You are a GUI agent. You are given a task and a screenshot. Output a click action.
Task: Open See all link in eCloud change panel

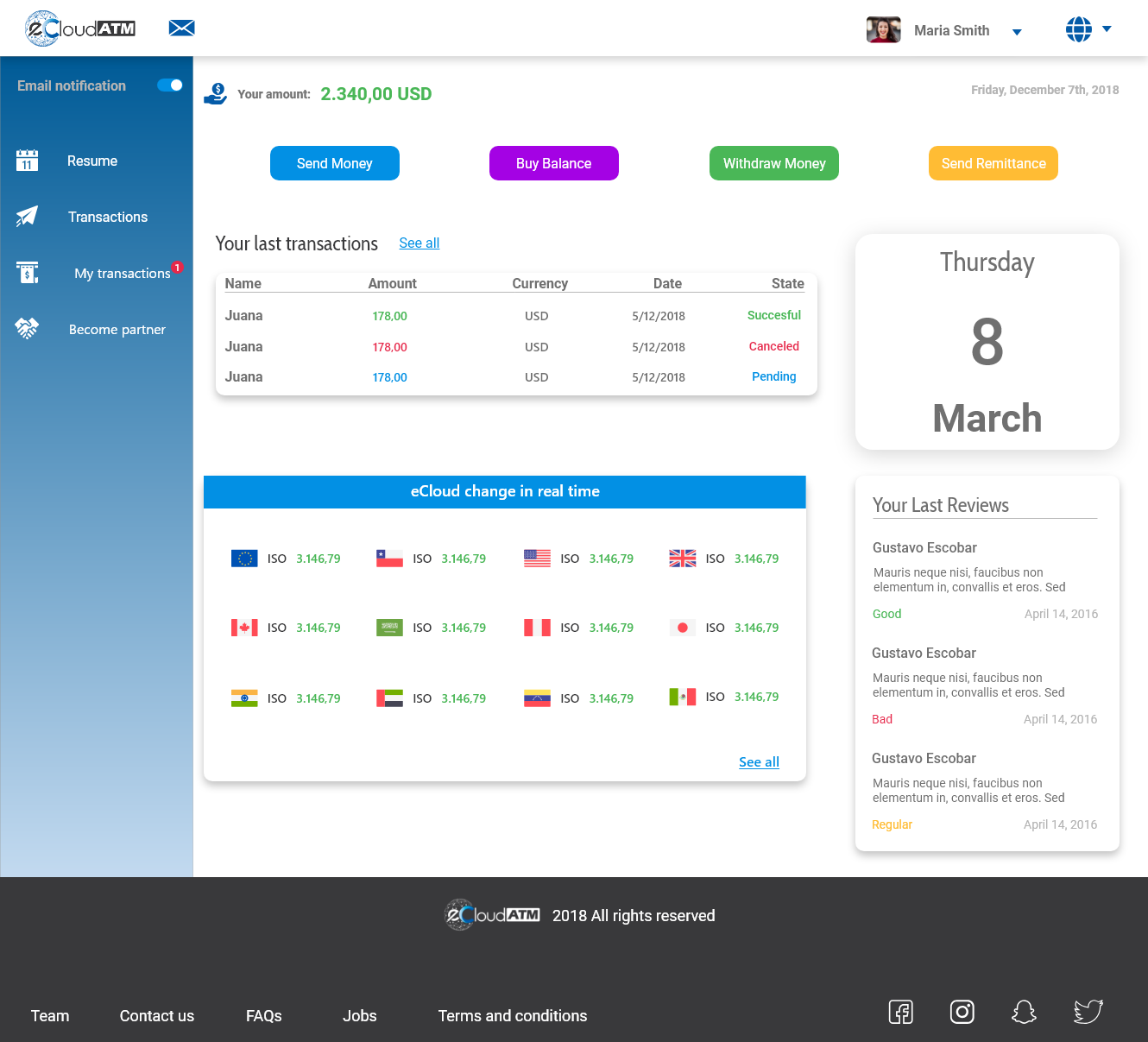759,762
